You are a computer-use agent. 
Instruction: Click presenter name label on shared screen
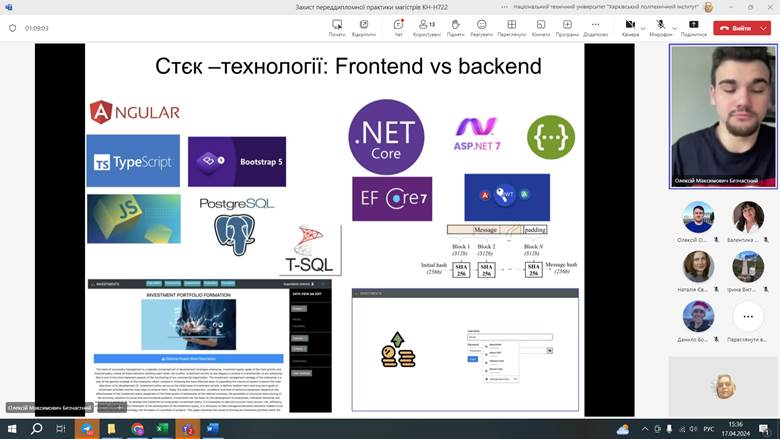(49, 408)
